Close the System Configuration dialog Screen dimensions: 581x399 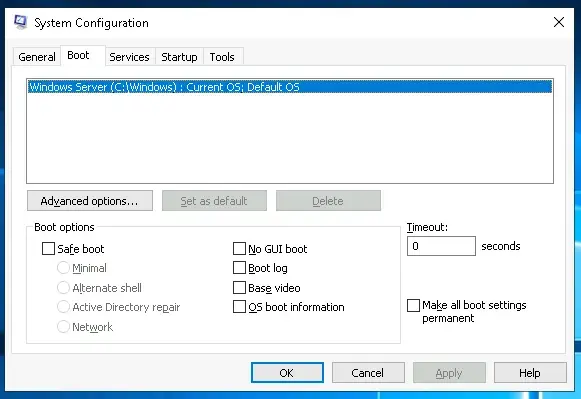(x=559, y=22)
